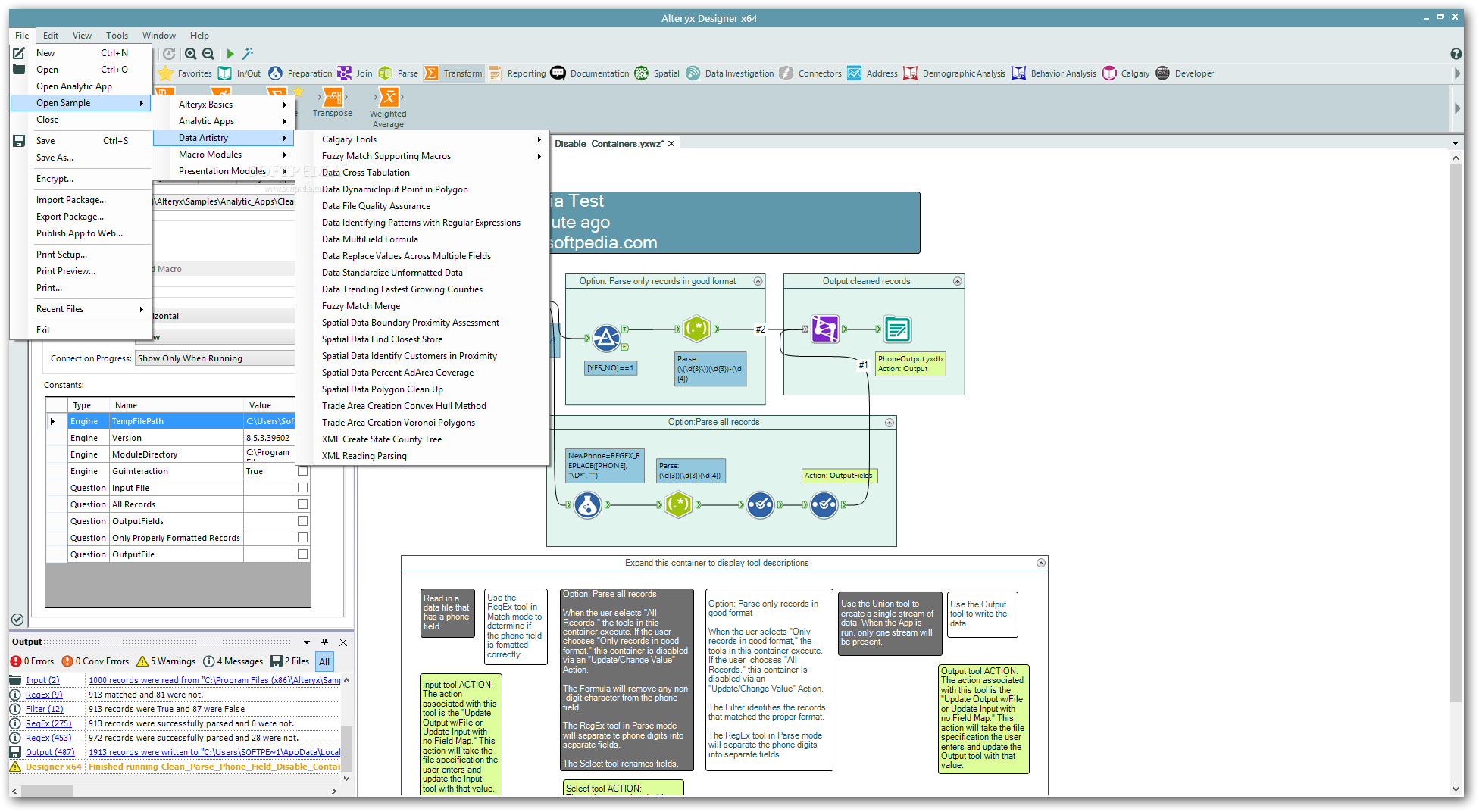The height and width of the screenshot is (812, 1479).
Task: Click the green RegEx node in Parse all records
Action: pyautogui.click(x=679, y=504)
